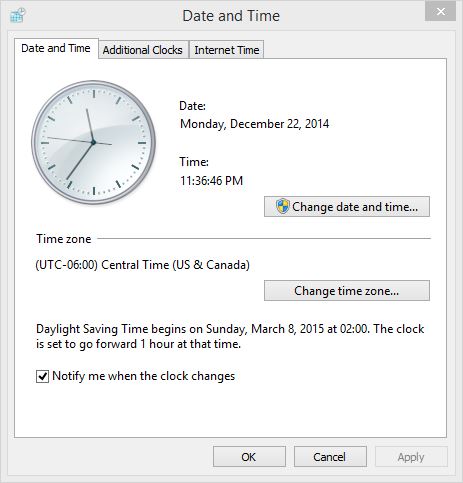
Task: Toggle the Notify me when clock changes checkbox
Action: point(42,376)
